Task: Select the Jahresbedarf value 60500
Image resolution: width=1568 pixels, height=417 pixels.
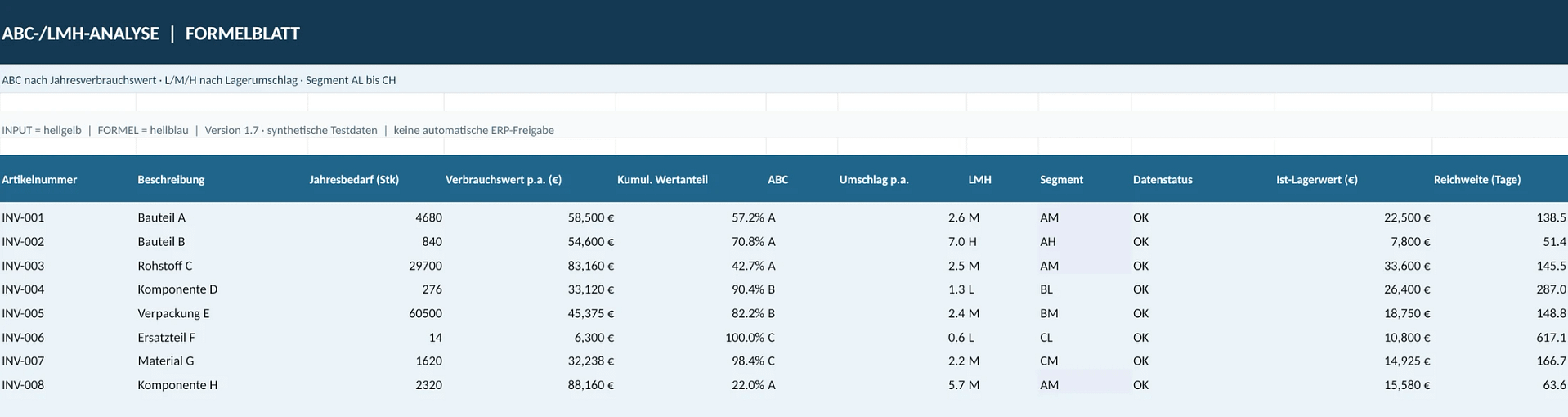Action: click(x=375, y=313)
